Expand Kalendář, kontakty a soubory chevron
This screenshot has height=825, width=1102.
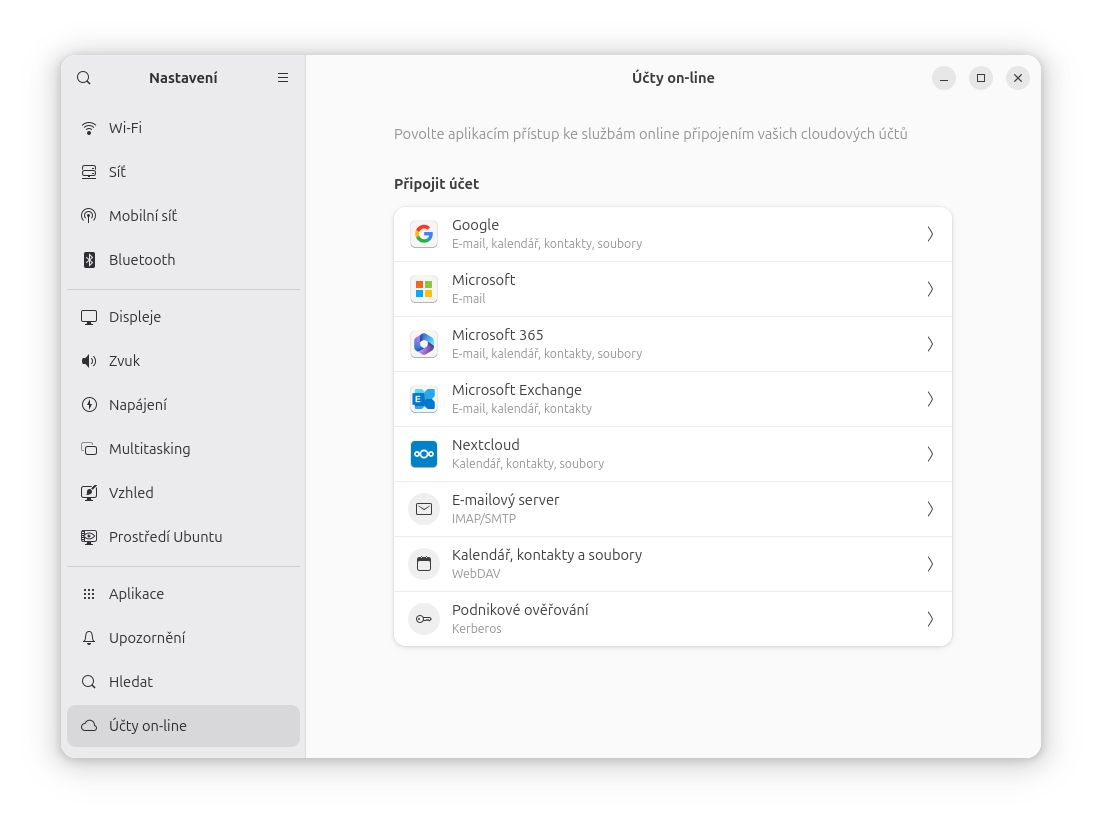(930, 564)
